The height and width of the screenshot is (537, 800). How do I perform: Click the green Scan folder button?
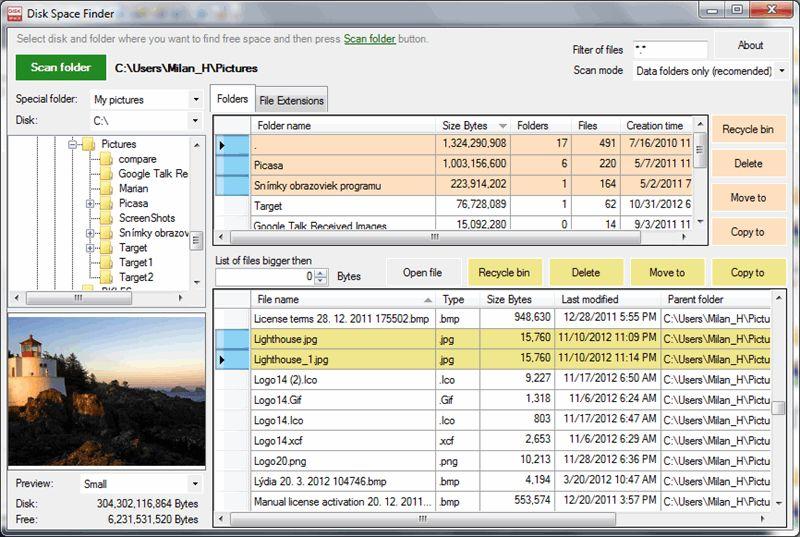[61, 67]
